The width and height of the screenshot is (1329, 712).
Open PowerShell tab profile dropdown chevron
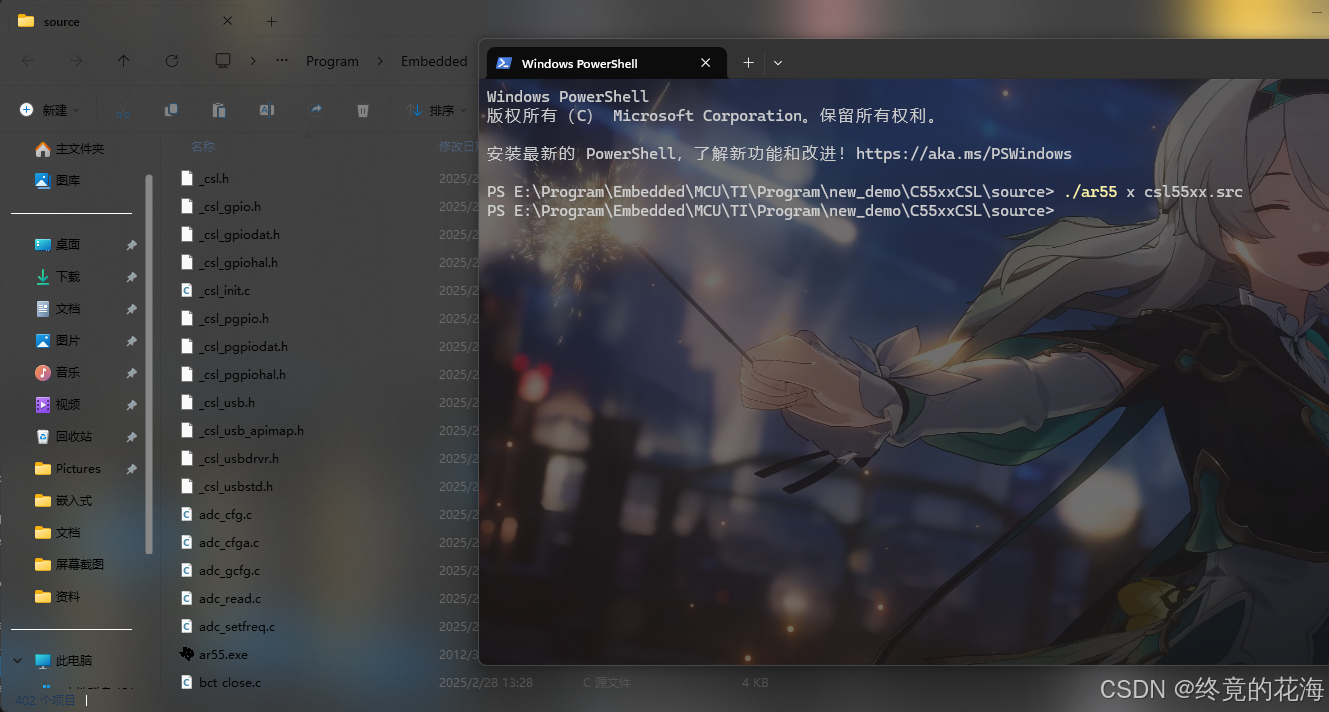[x=778, y=62]
